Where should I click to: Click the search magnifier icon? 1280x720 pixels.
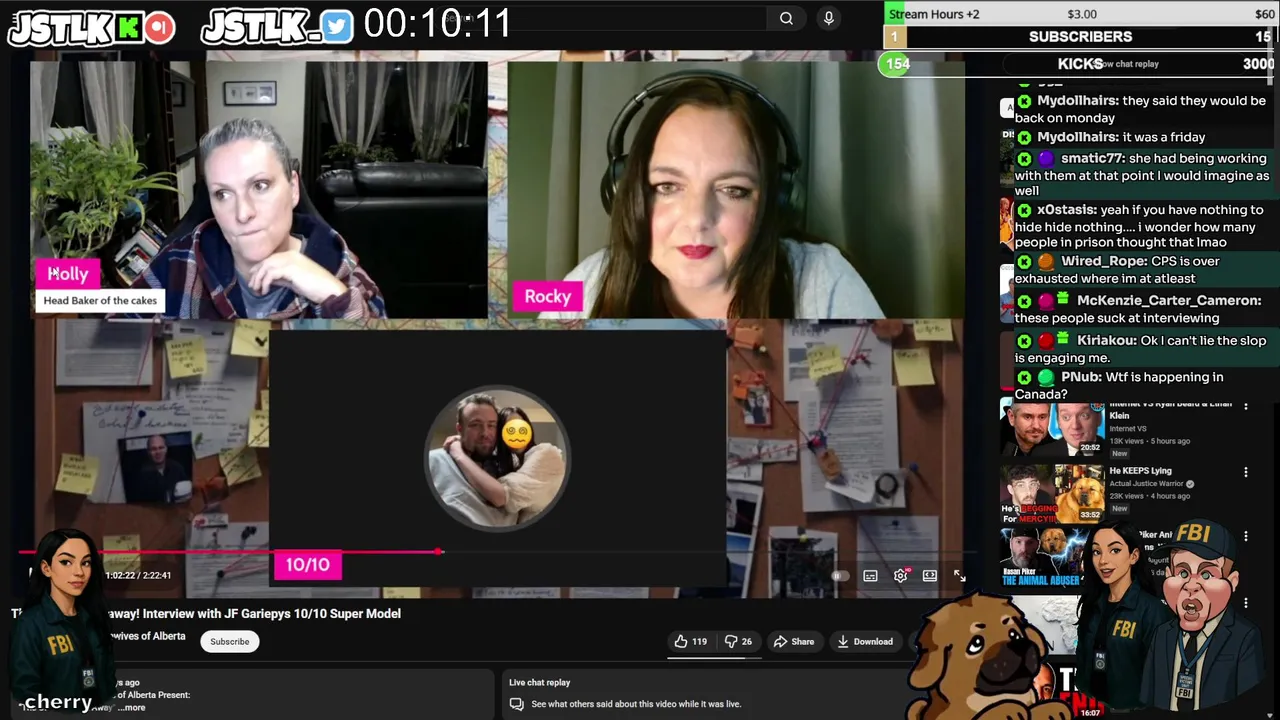coord(786,18)
